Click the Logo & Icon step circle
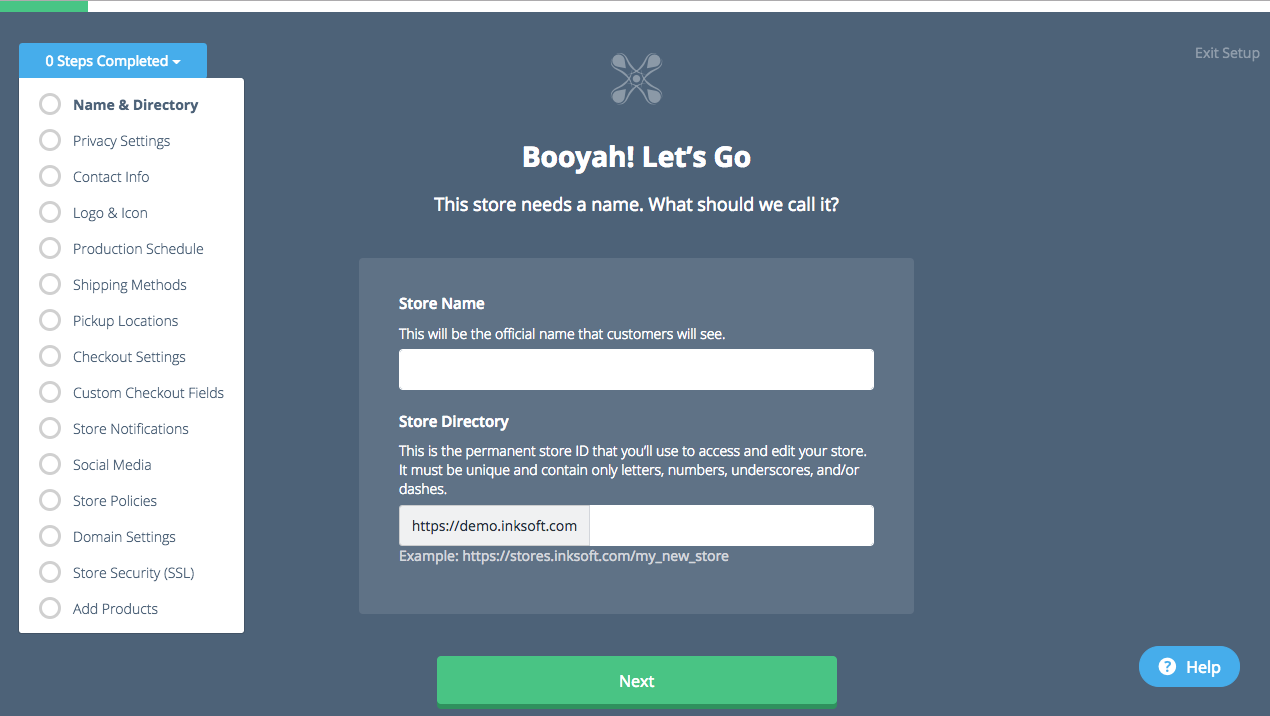Viewport: 1270px width, 716px height. click(50, 212)
